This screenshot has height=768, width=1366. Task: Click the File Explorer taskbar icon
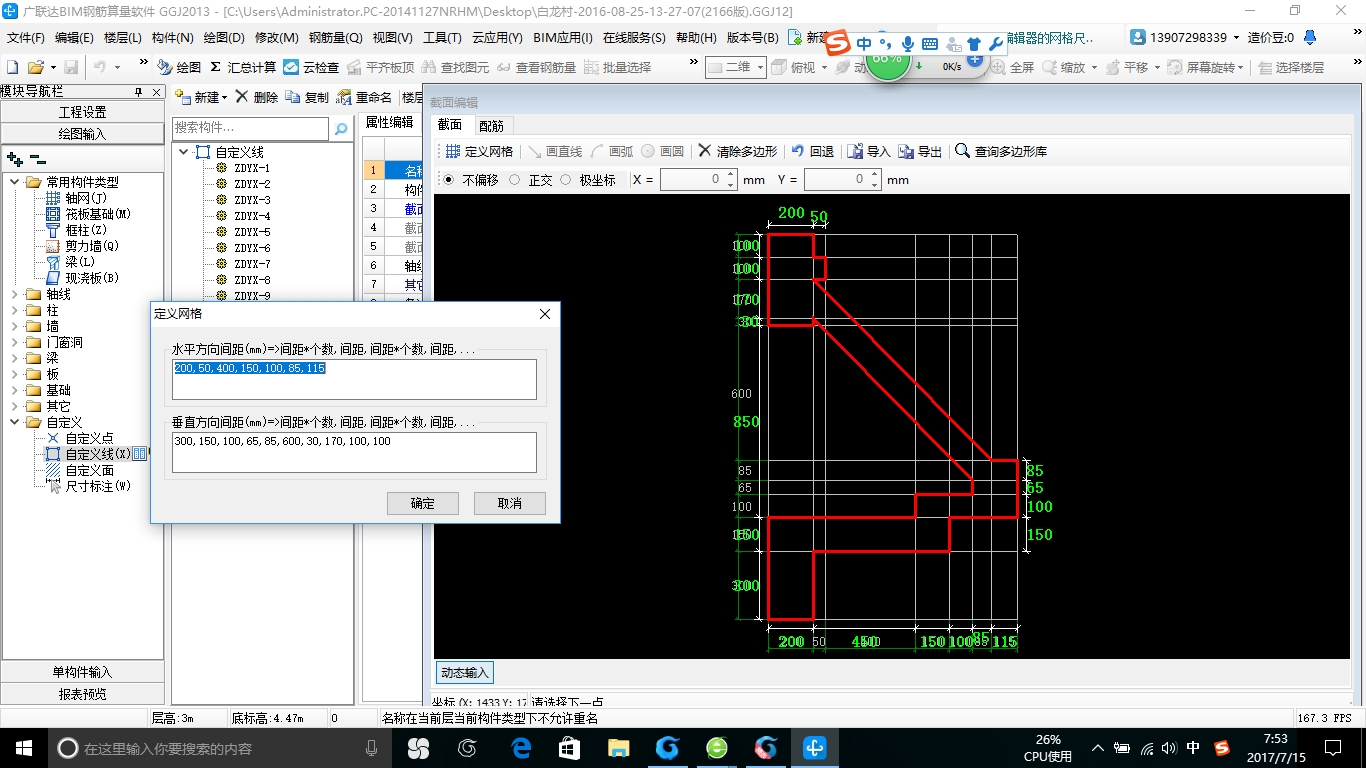(618, 747)
